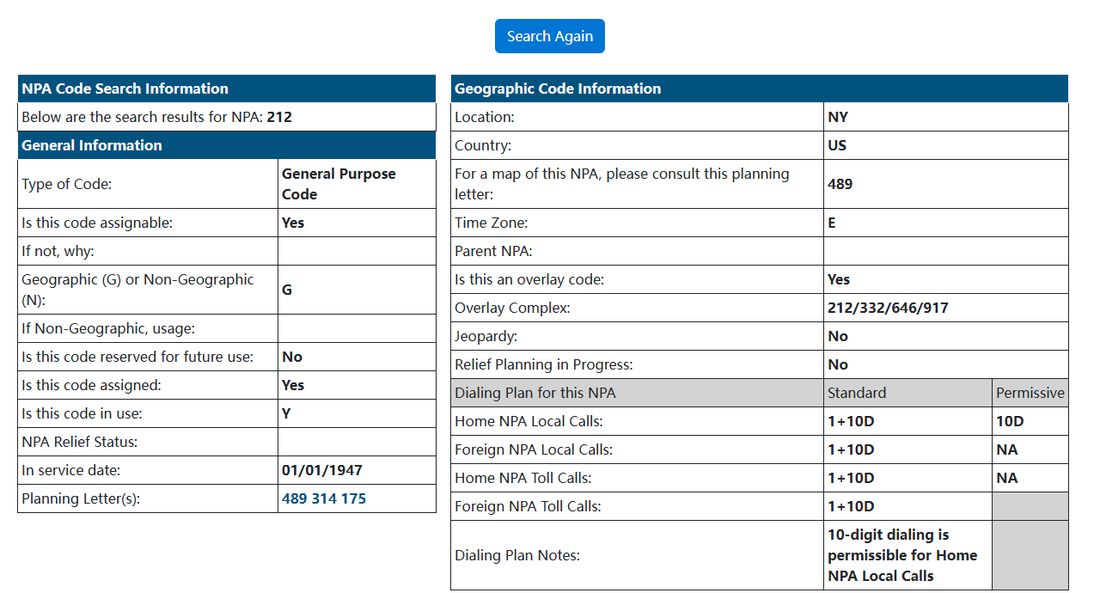The width and height of the screenshot is (1100, 593).
Task: Click the "1+10D" value in Foreign NPA Toll Calls row
Action: click(851, 506)
